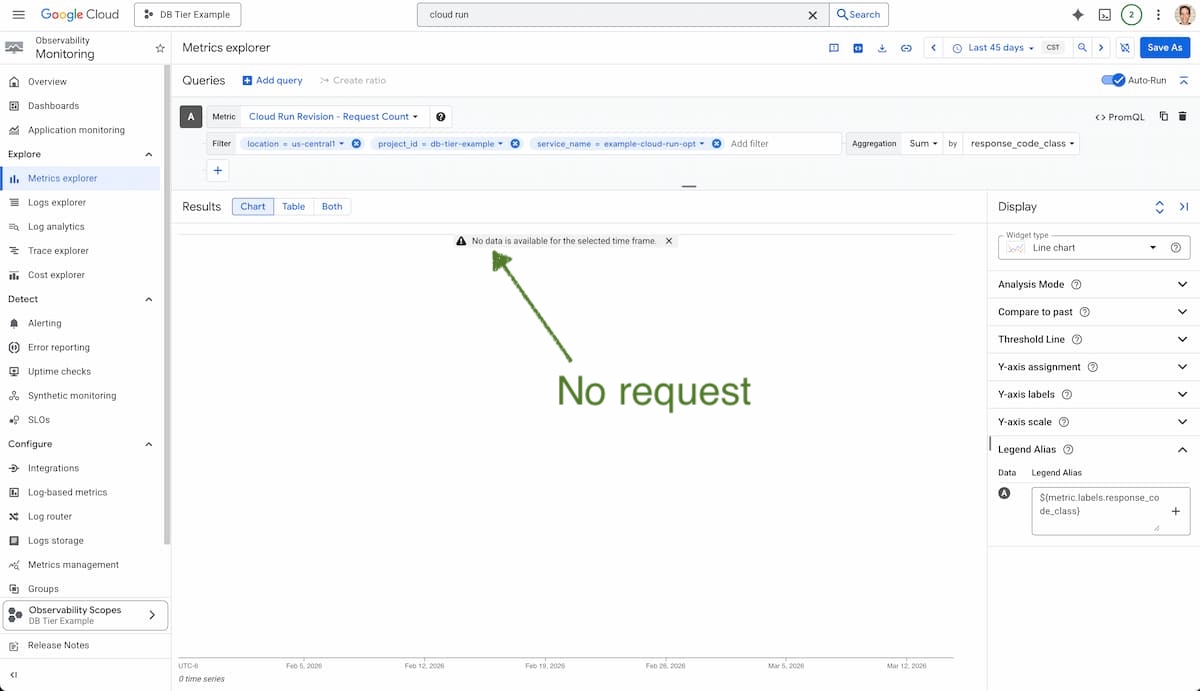Image resolution: width=1200 pixels, height=691 pixels.
Task: Open the Widget type Line chart dropdown
Action: click(1093, 248)
